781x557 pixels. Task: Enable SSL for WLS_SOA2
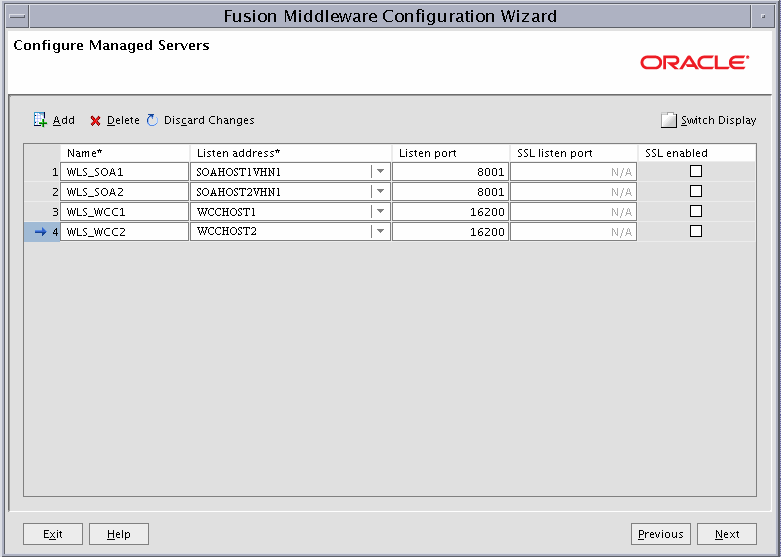click(x=696, y=191)
